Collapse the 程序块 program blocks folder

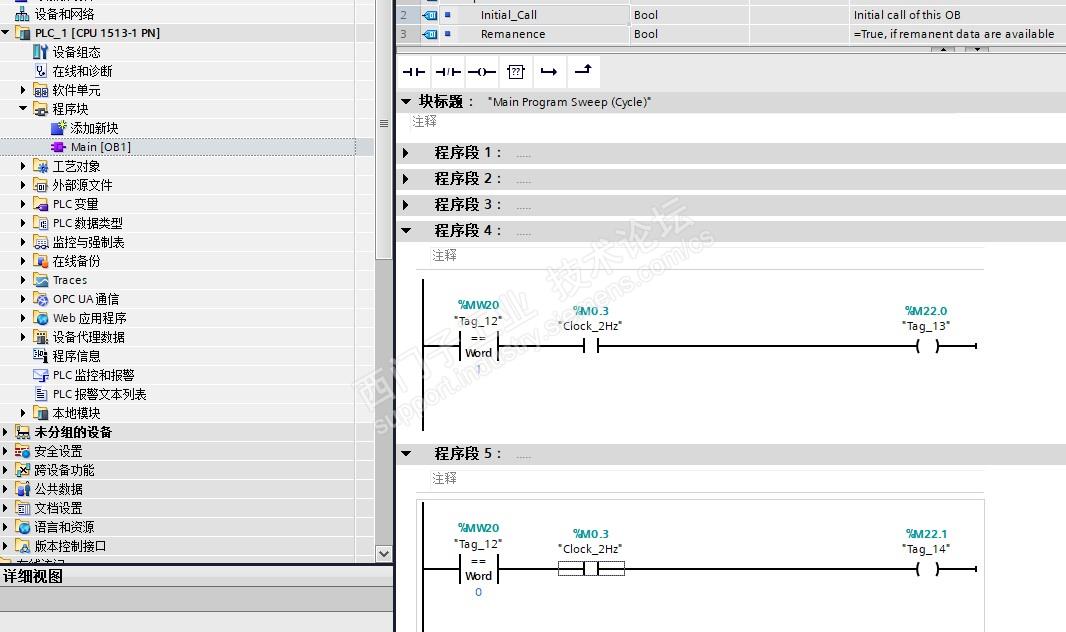[23, 109]
